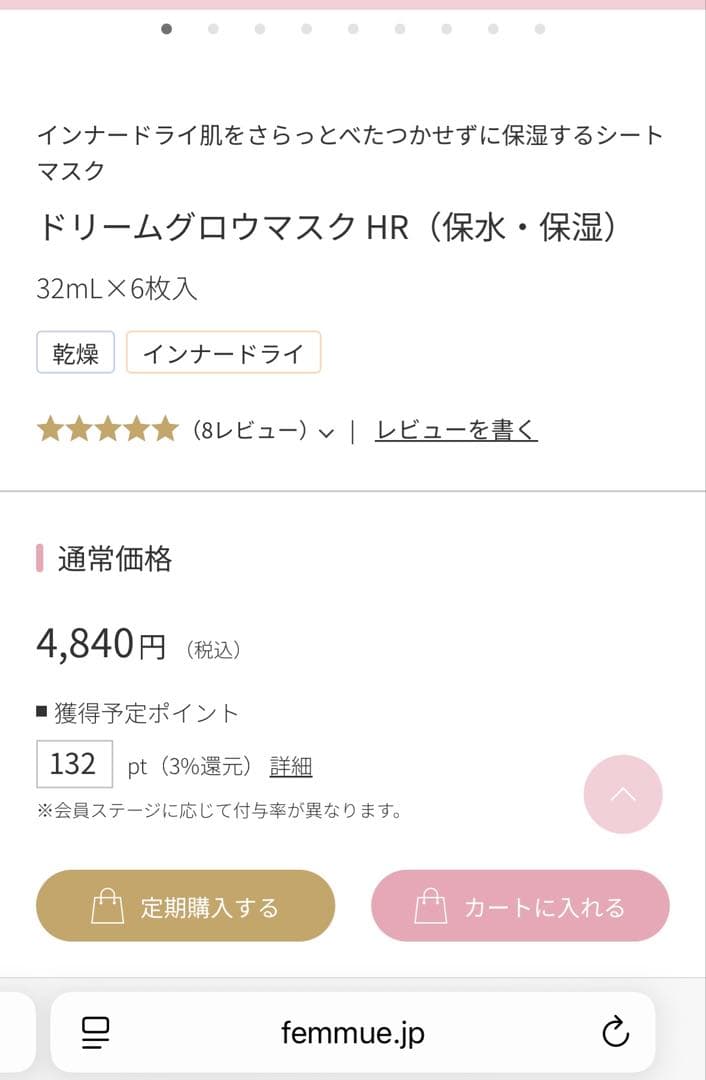The width and height of the screenshot is (706, 1080).
Task: Select the last carousel dot
Action: 540,29
